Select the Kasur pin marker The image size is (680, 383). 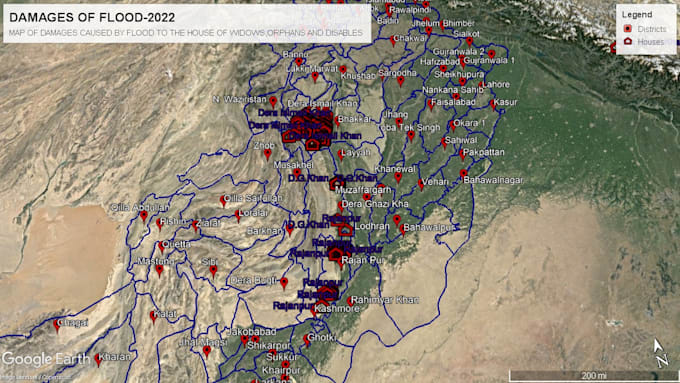(x=493, y=104)
